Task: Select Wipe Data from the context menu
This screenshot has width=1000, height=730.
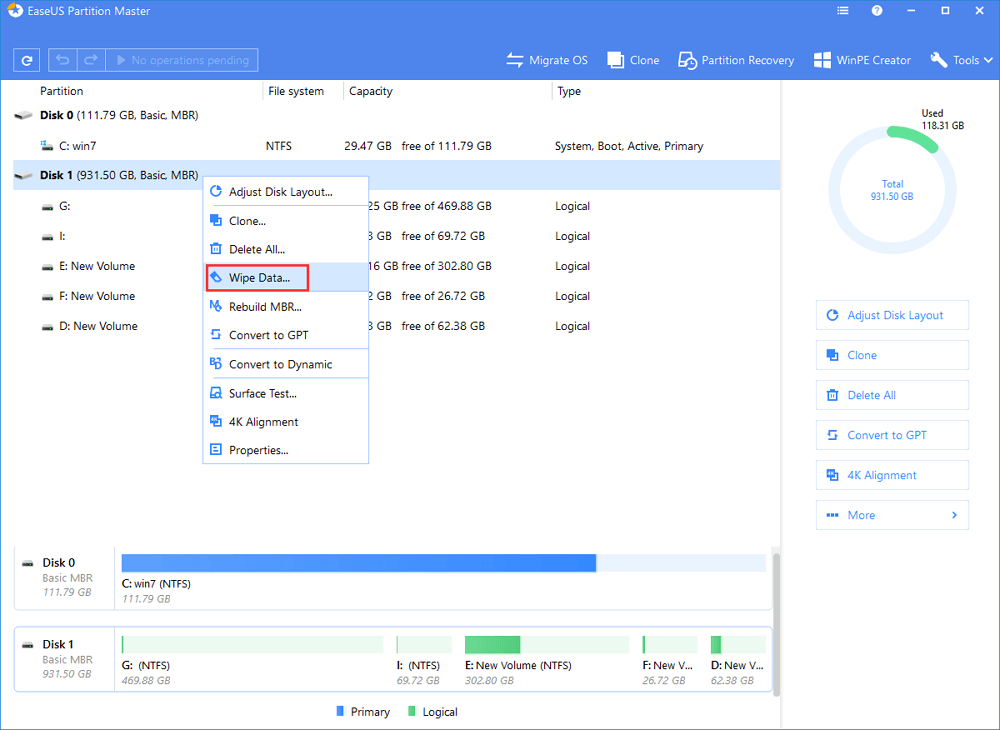Action: click(x=256, y=277)
